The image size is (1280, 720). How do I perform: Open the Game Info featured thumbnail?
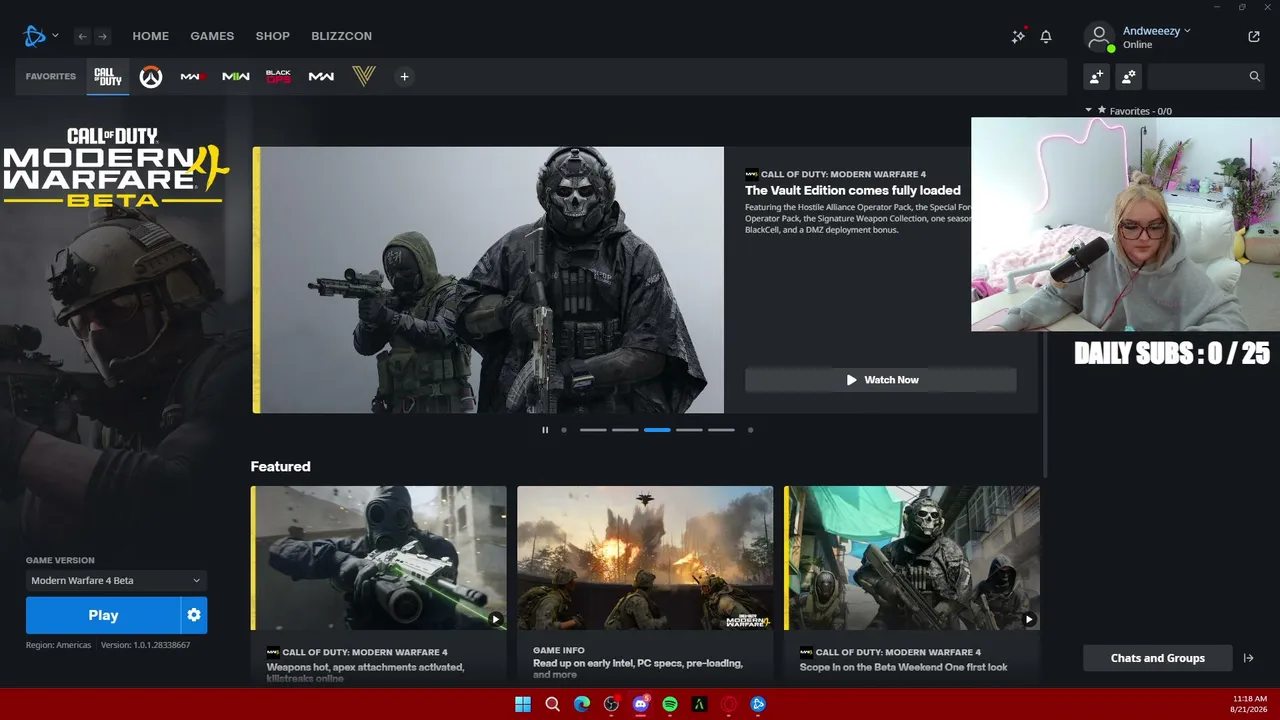coord(645,558)
